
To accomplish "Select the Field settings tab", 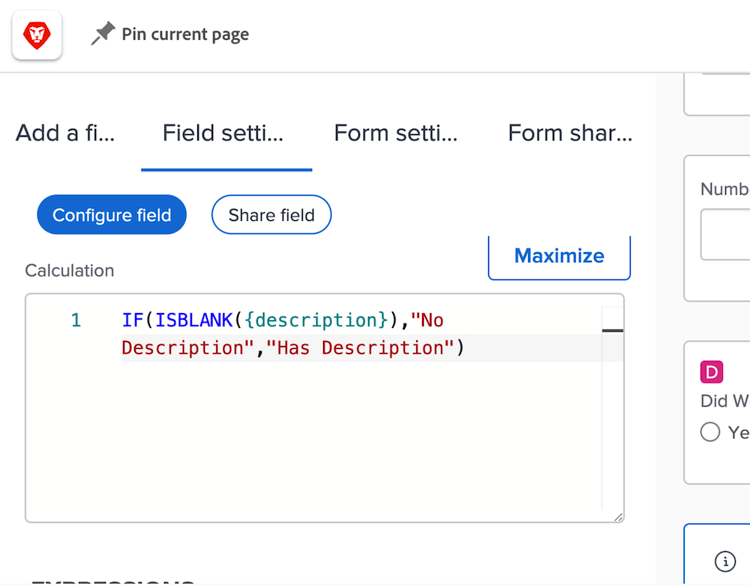I will point(223,133).
